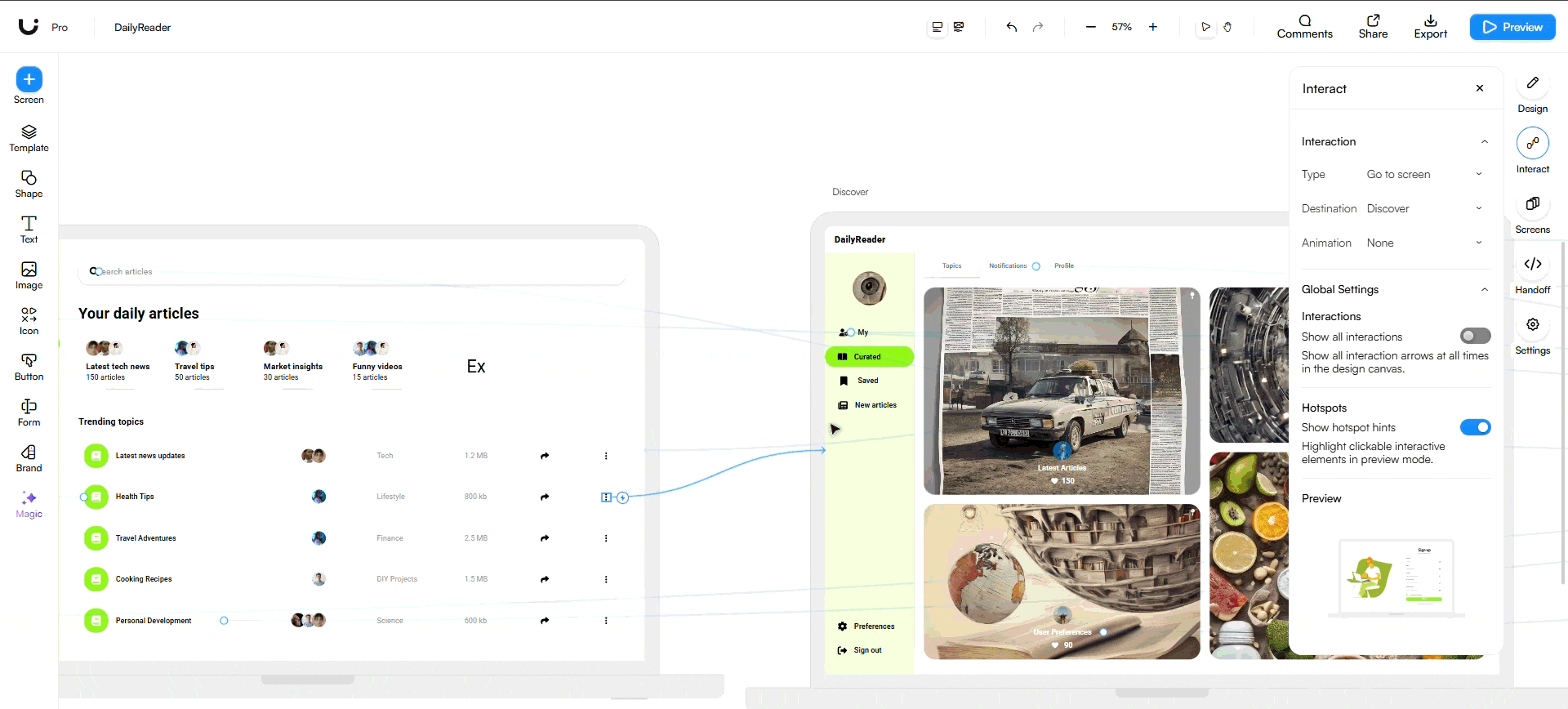
Task: Collapse the Global Settings section
Action: pyautogui.click(x=1484, y=289)
